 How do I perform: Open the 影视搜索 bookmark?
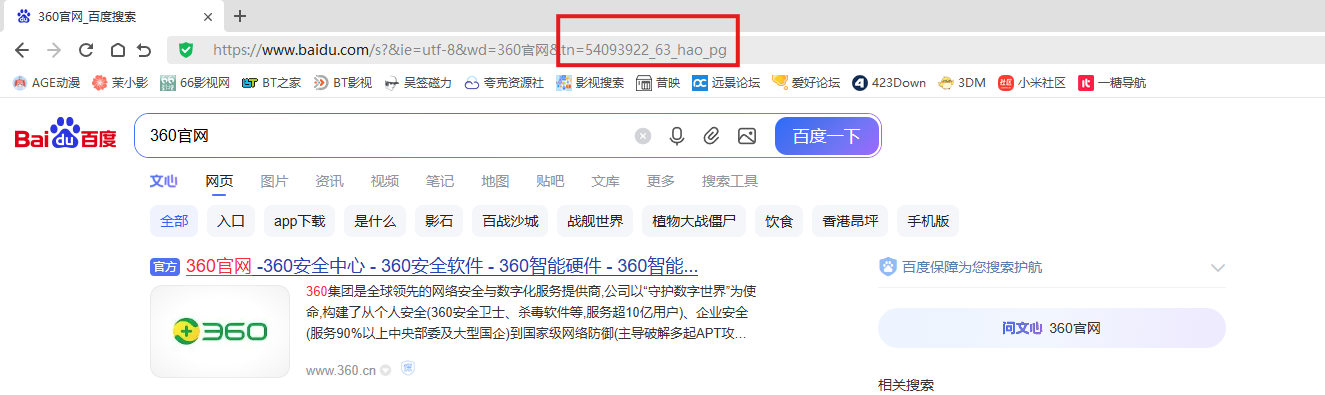590,83
